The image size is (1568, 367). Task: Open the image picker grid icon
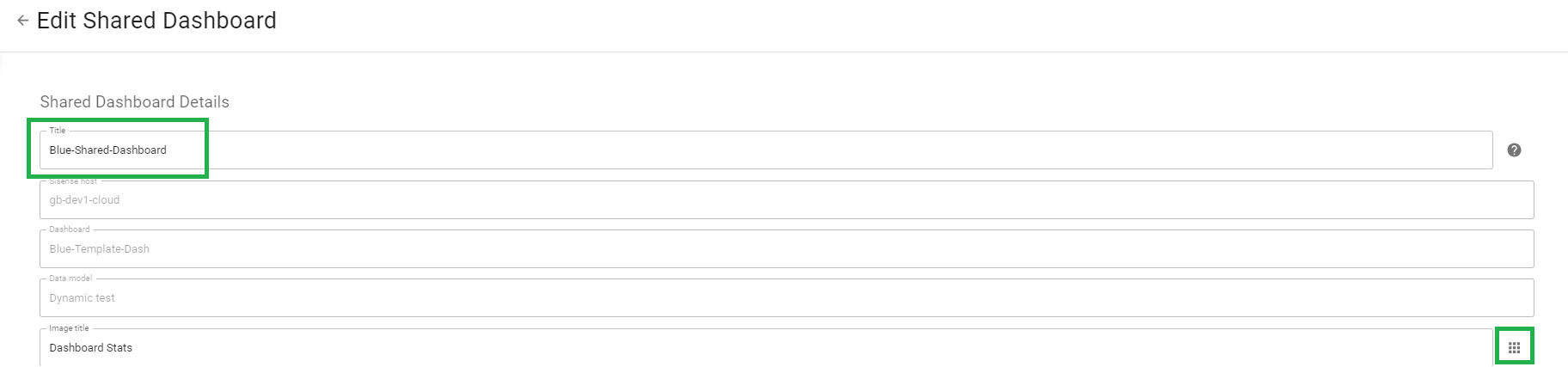click(1514, 348)
